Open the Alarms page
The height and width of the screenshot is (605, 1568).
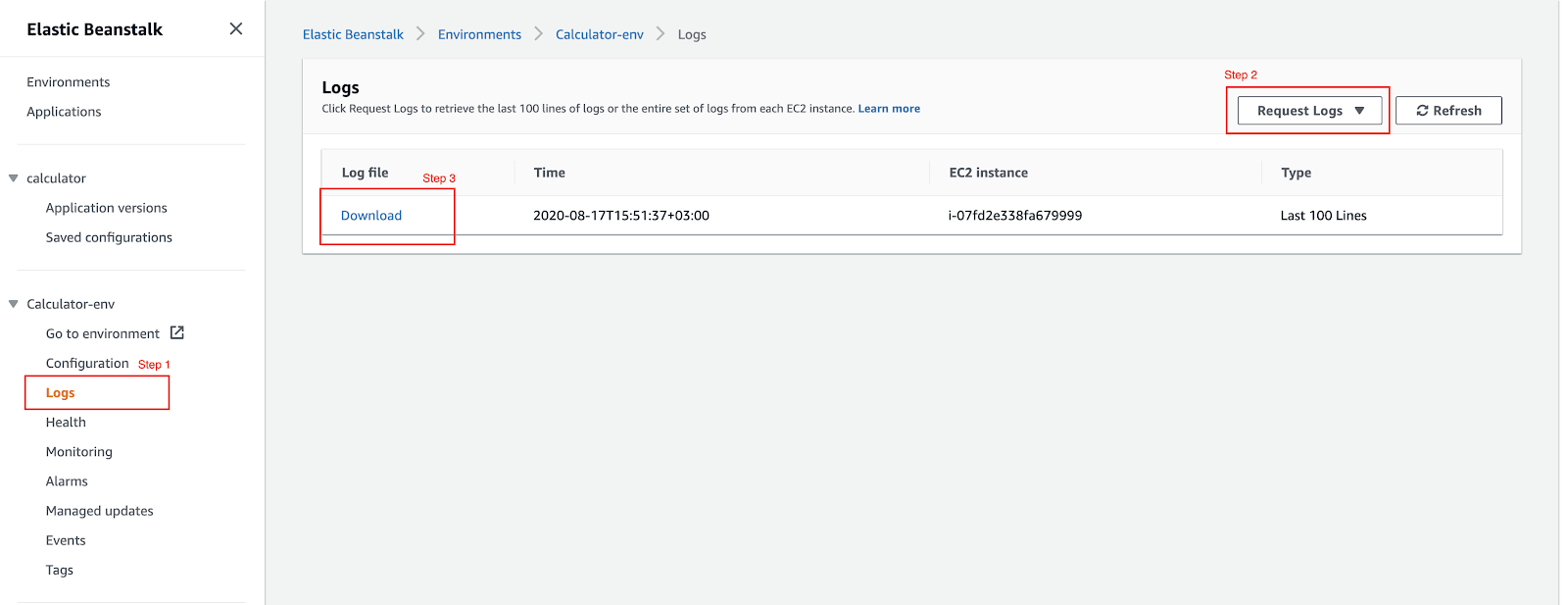click(x=67, y=481)
